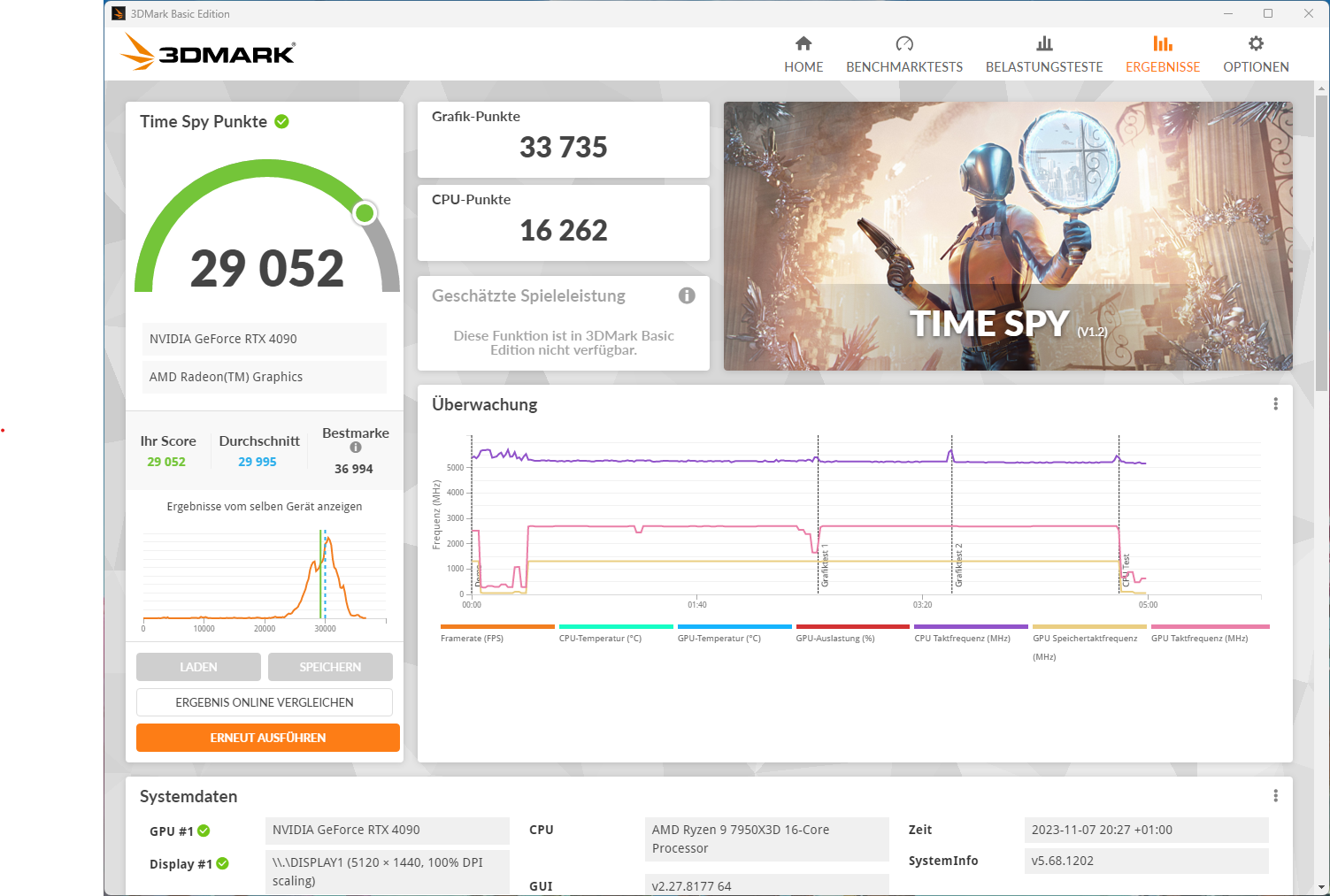Click green validation checkmark beside Time Spy Punkte
The height and width of the screenshot is (896, 1330).
(282, 121)
